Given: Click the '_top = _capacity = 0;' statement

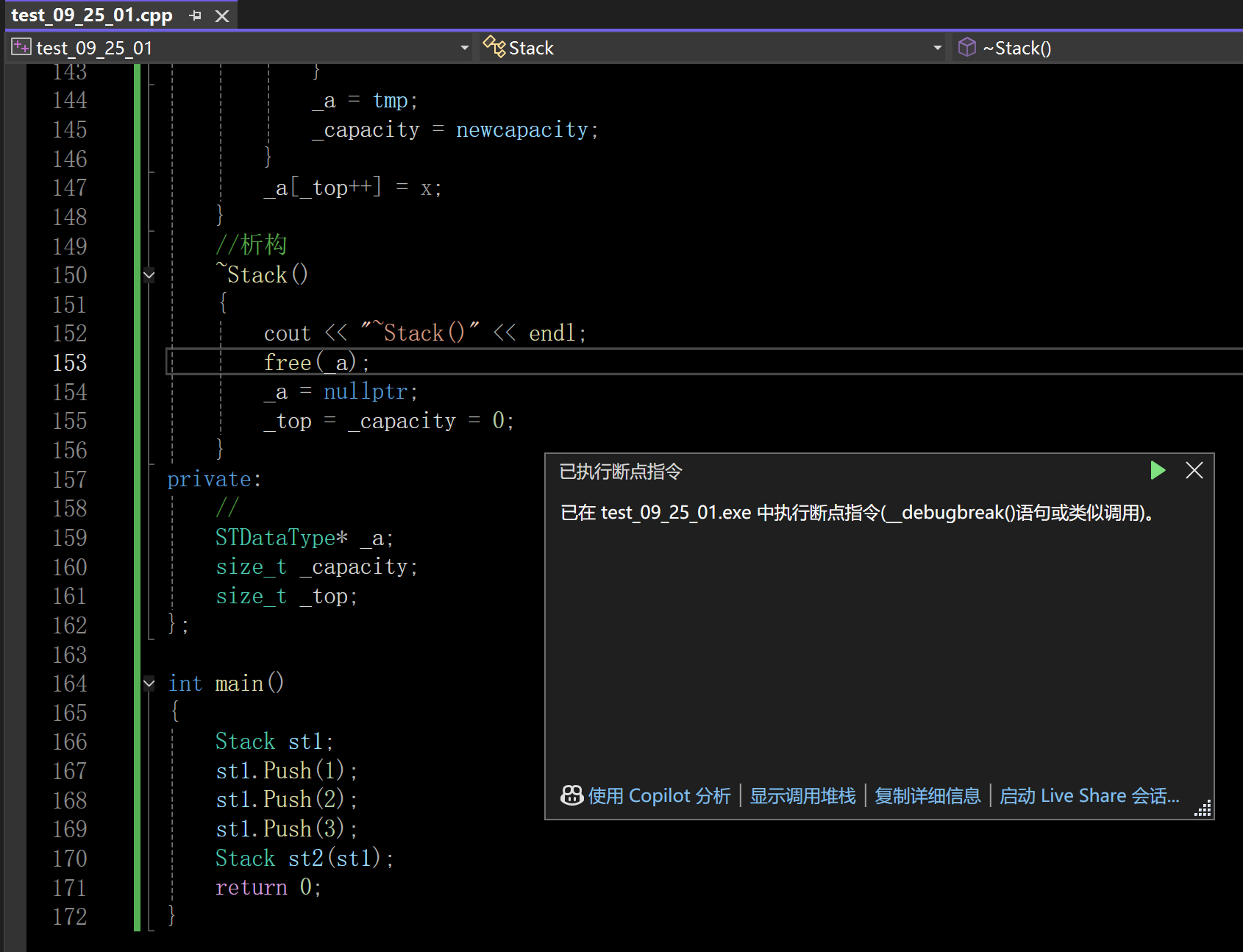Looking at the screenshot, I should click(389, 422).
